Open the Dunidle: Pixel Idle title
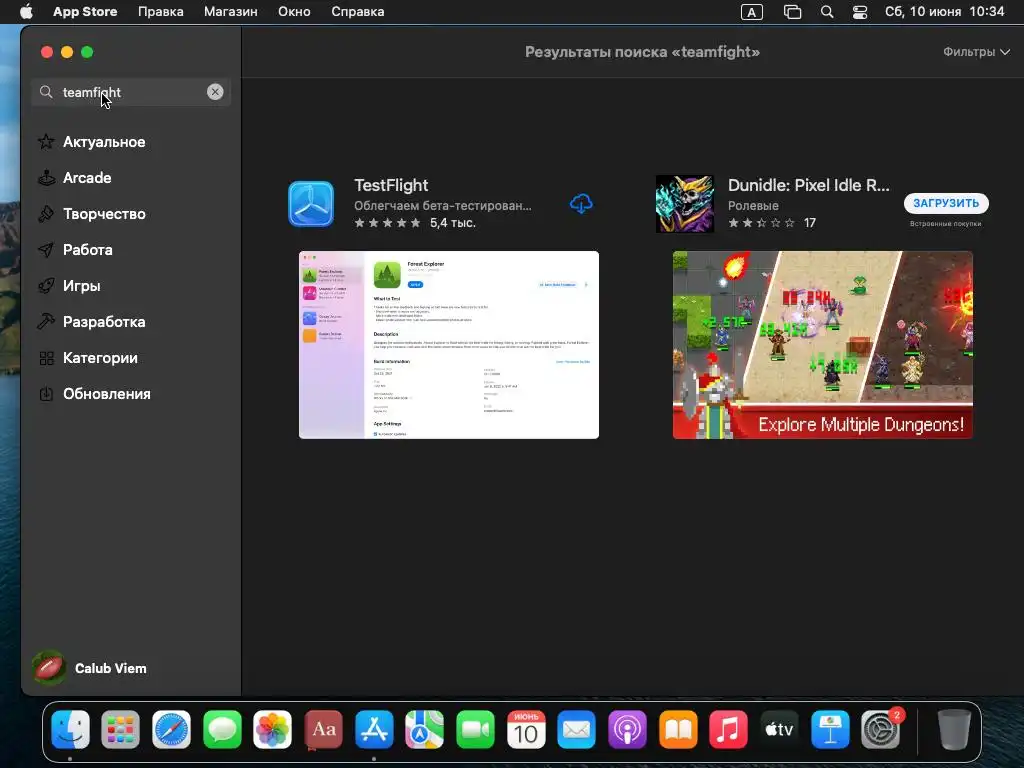The height and width of the screenshot is (768, 1024). tap(808, 185)
